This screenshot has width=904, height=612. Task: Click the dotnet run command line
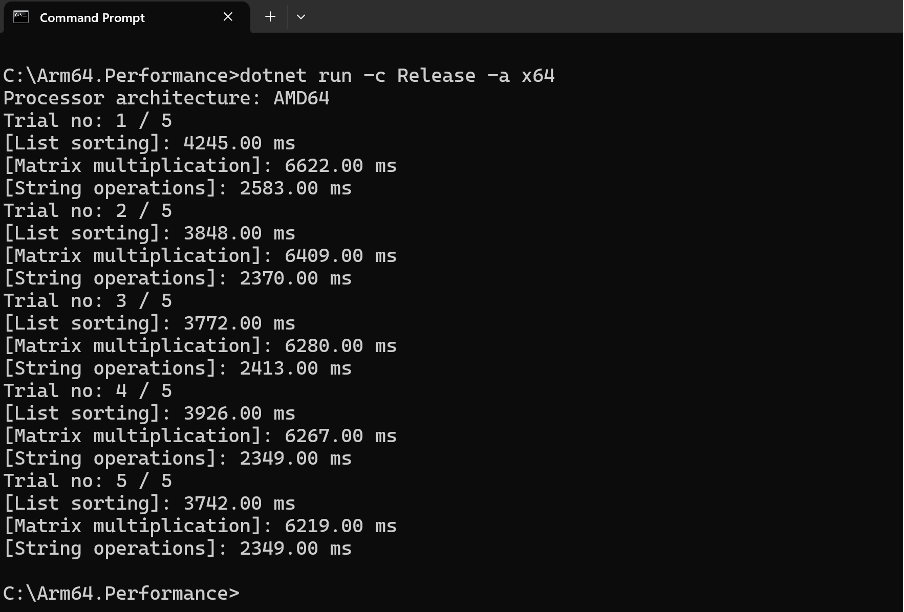point(279,75)
